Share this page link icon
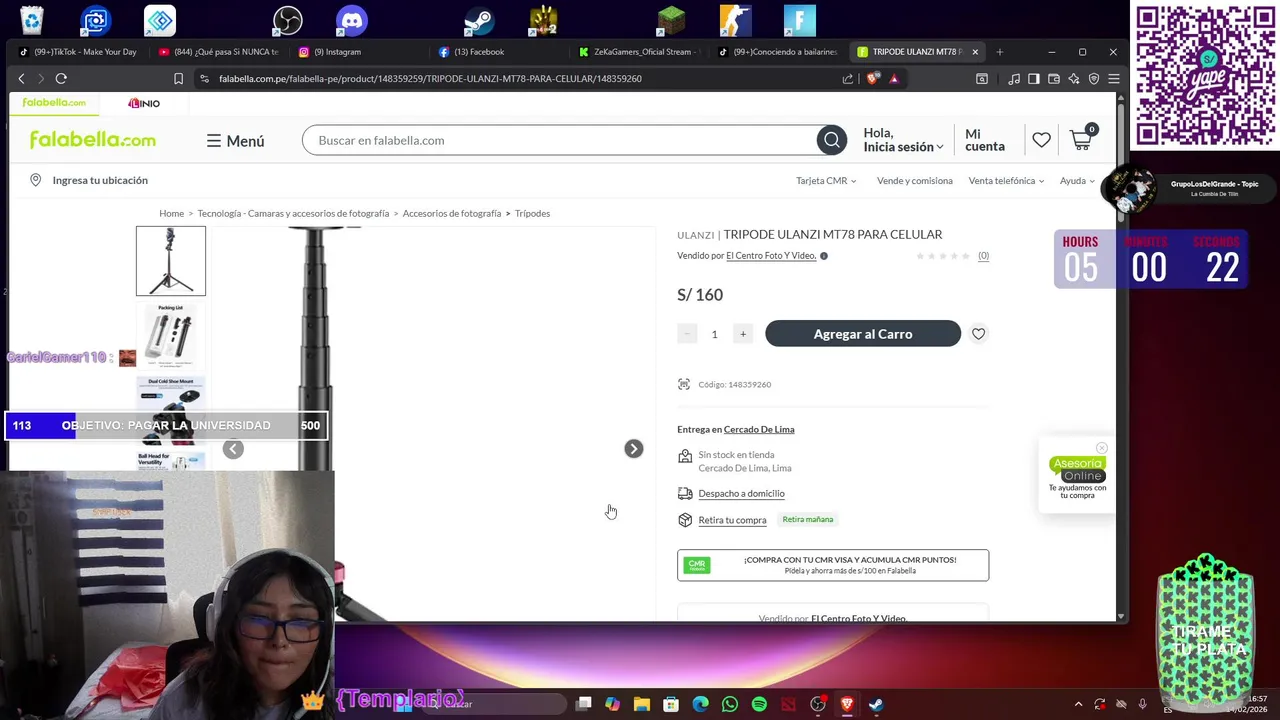This screenshot has width=1280, height=720. 848,79
